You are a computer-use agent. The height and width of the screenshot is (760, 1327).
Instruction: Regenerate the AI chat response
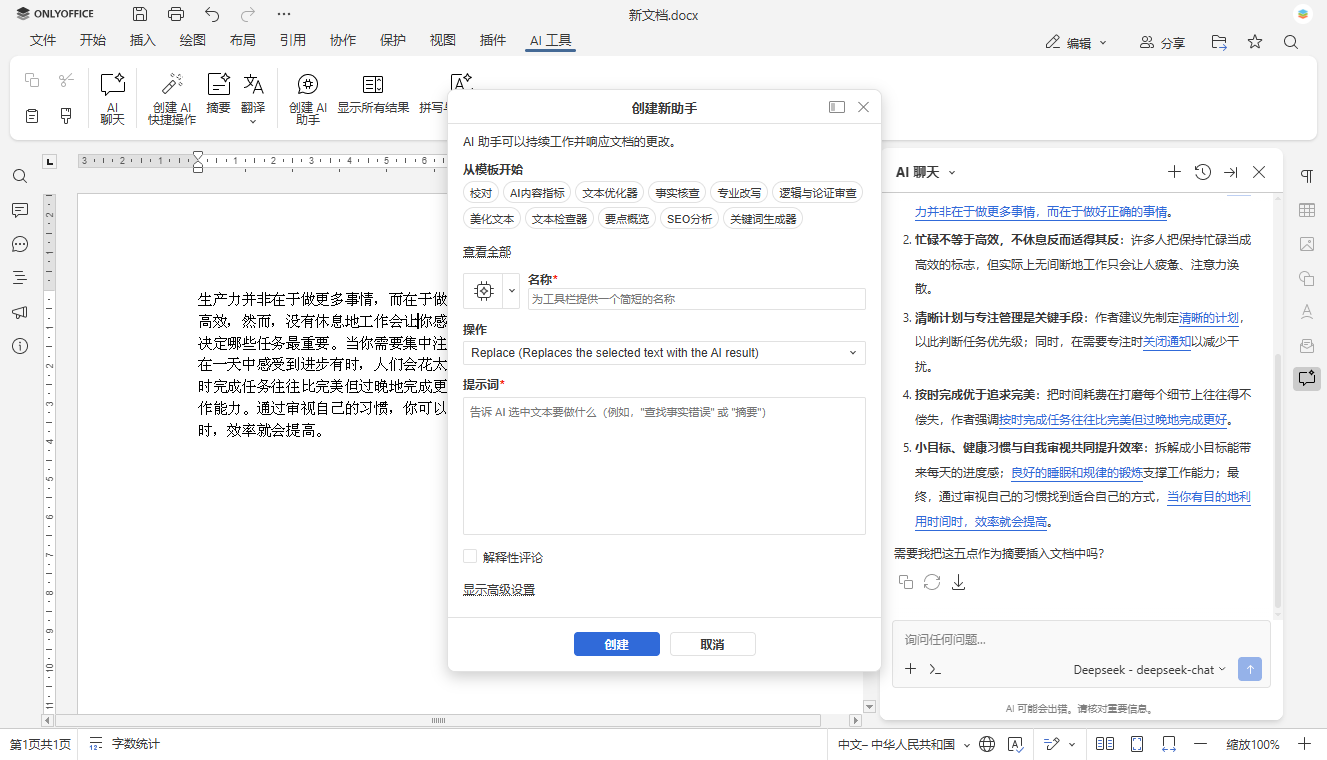pos(932,582)
